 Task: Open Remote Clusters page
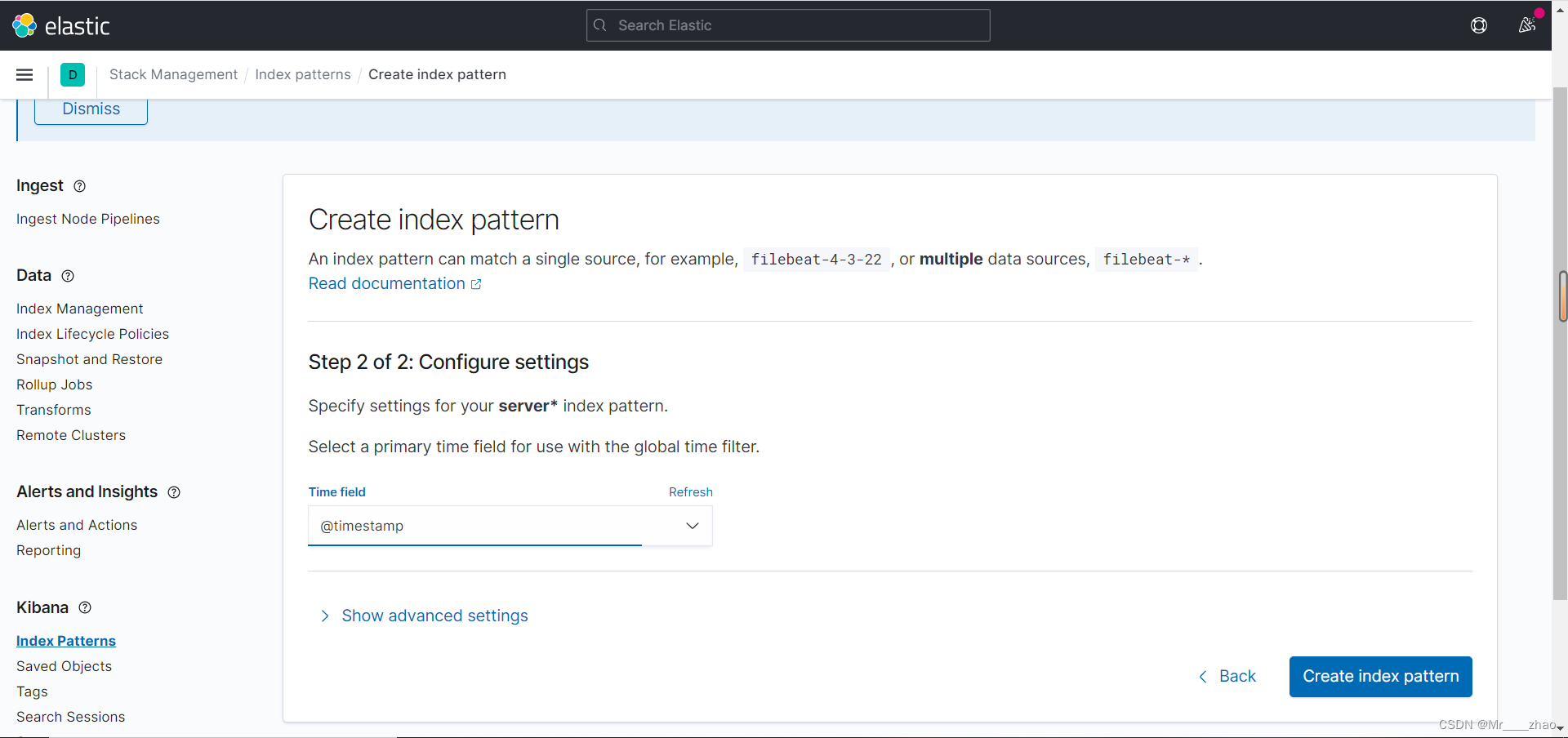71,435
